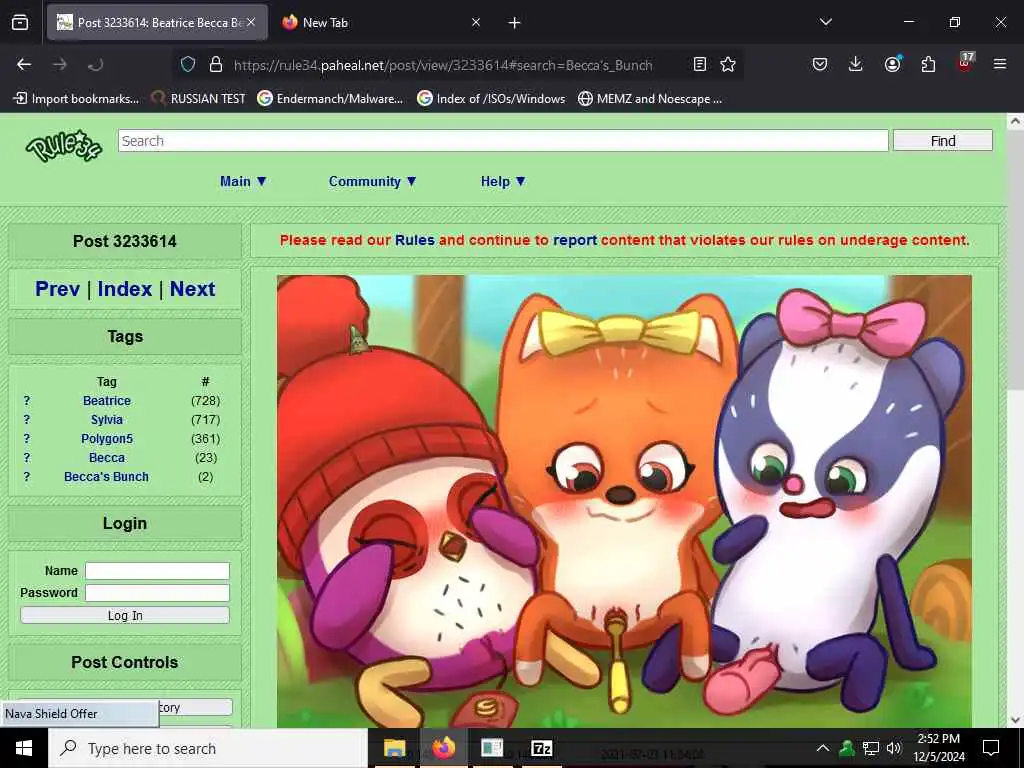Open the extensions puzzle menu
The width and height of the screenshot is (1024, 768).
928,64
